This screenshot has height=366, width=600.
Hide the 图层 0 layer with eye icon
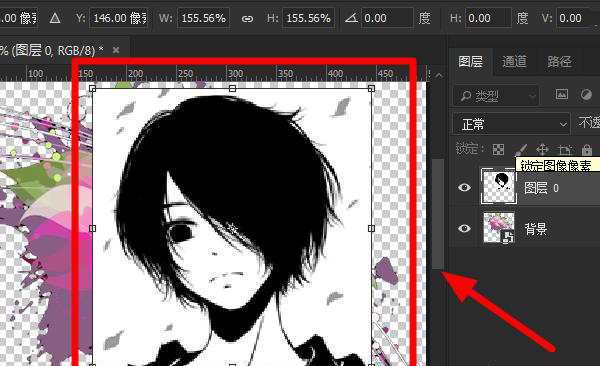[x=464, y=187]
